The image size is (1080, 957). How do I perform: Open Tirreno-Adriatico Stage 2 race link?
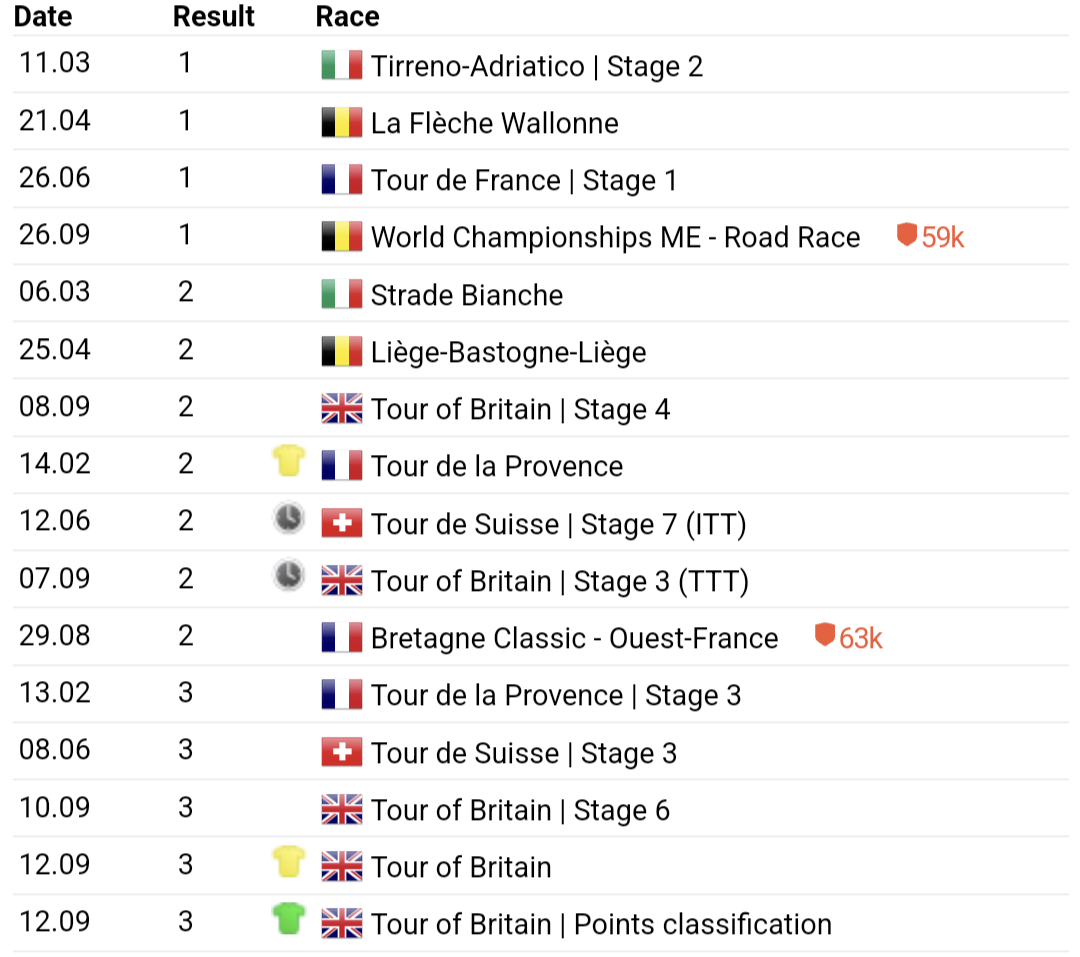pyautogui.click(x=536, y=66)
